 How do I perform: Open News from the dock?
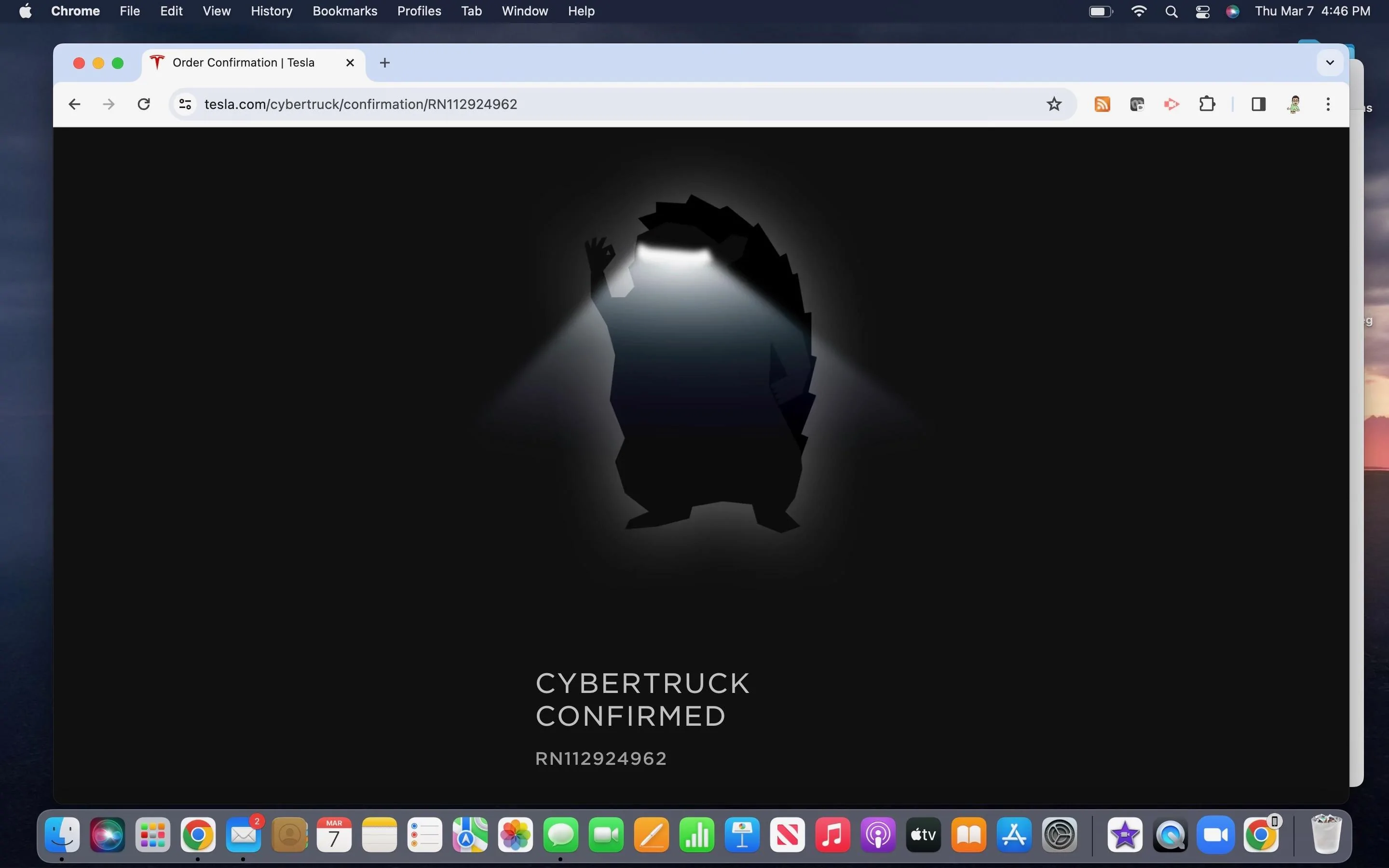click(x=788, y=834)
